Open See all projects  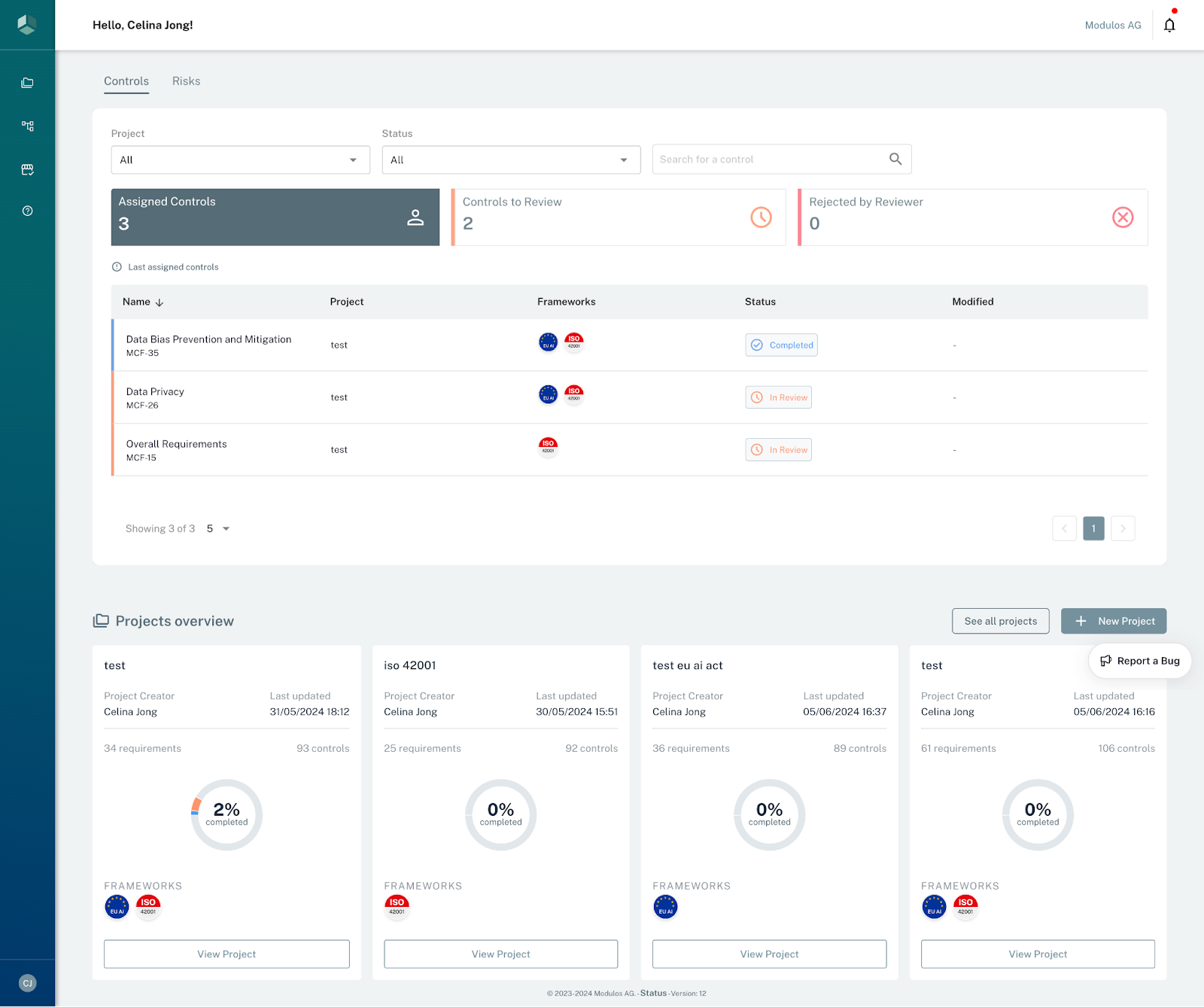[x=1000, y=621]
